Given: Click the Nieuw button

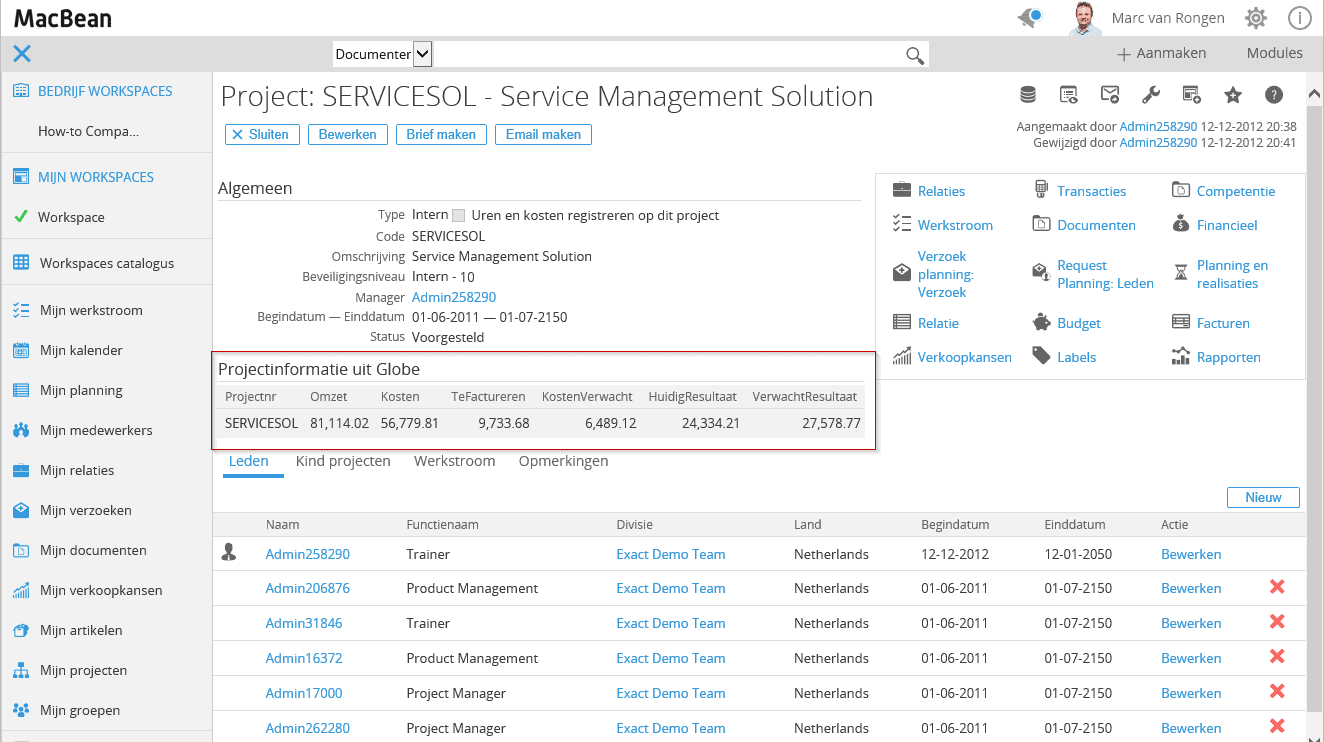Looking at the screenshot, I should (x=1262, y=497).
